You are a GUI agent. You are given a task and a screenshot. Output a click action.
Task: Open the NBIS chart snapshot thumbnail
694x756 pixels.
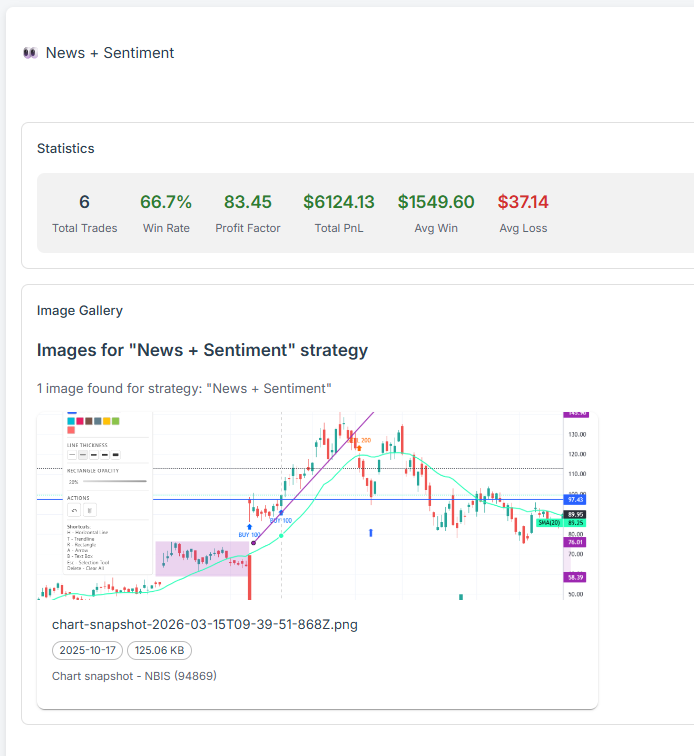click(317, 505)
